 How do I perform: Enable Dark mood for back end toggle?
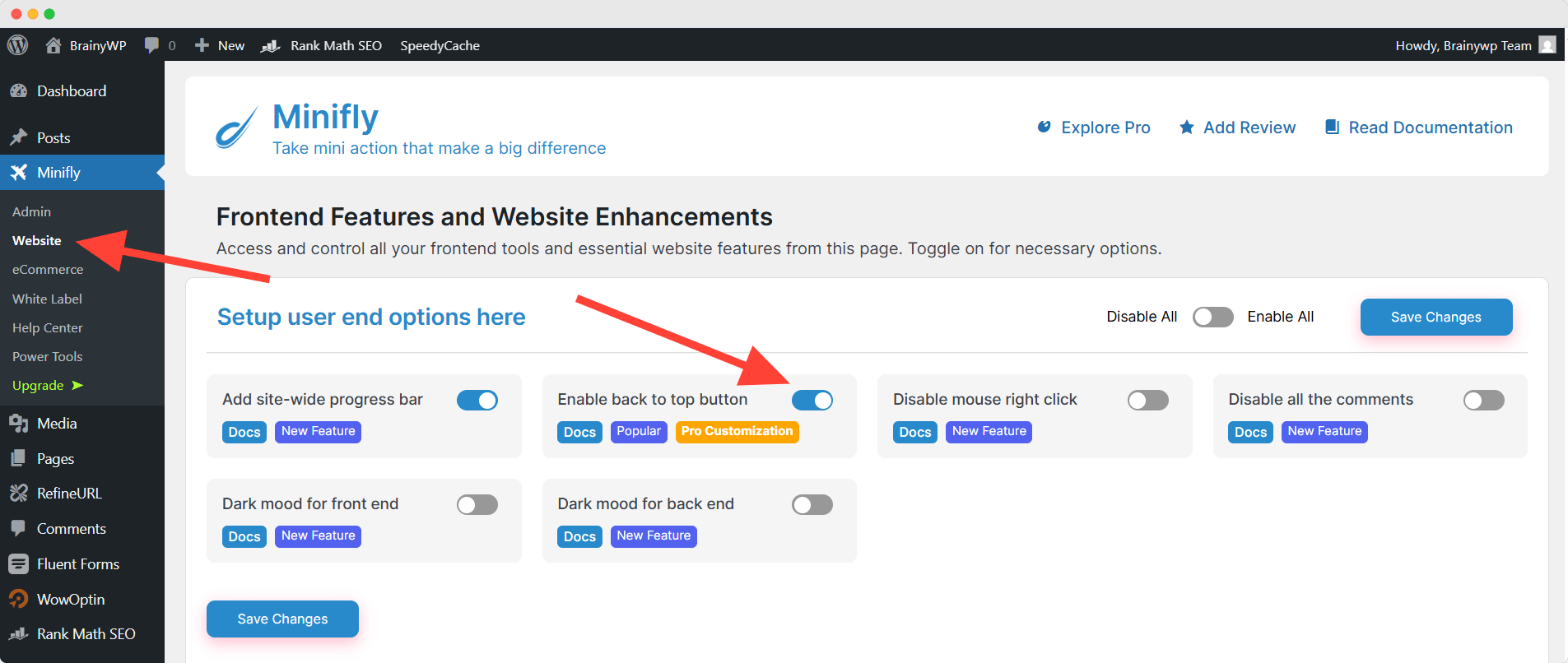pos(812,505)
